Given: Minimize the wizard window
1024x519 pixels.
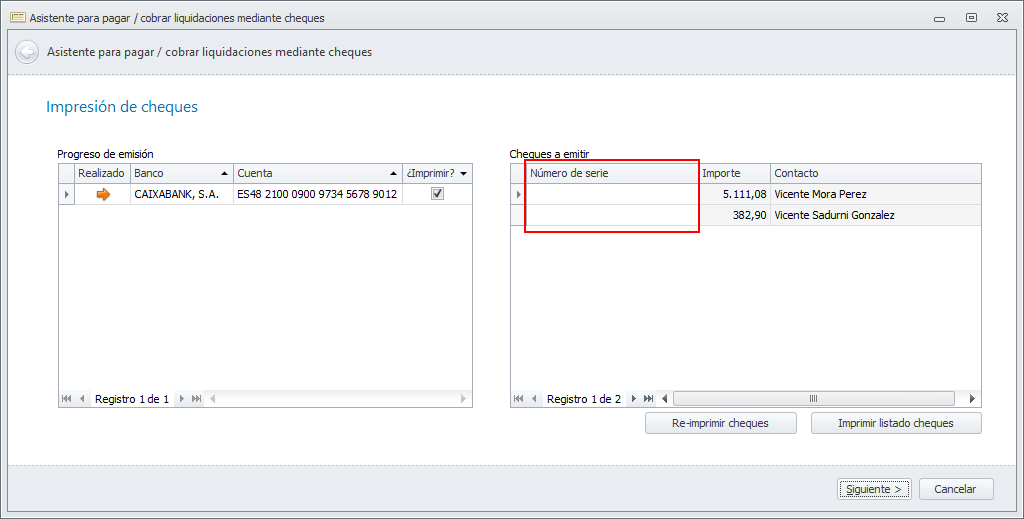Looking at the screenshot, I should (x=940, y=18).
